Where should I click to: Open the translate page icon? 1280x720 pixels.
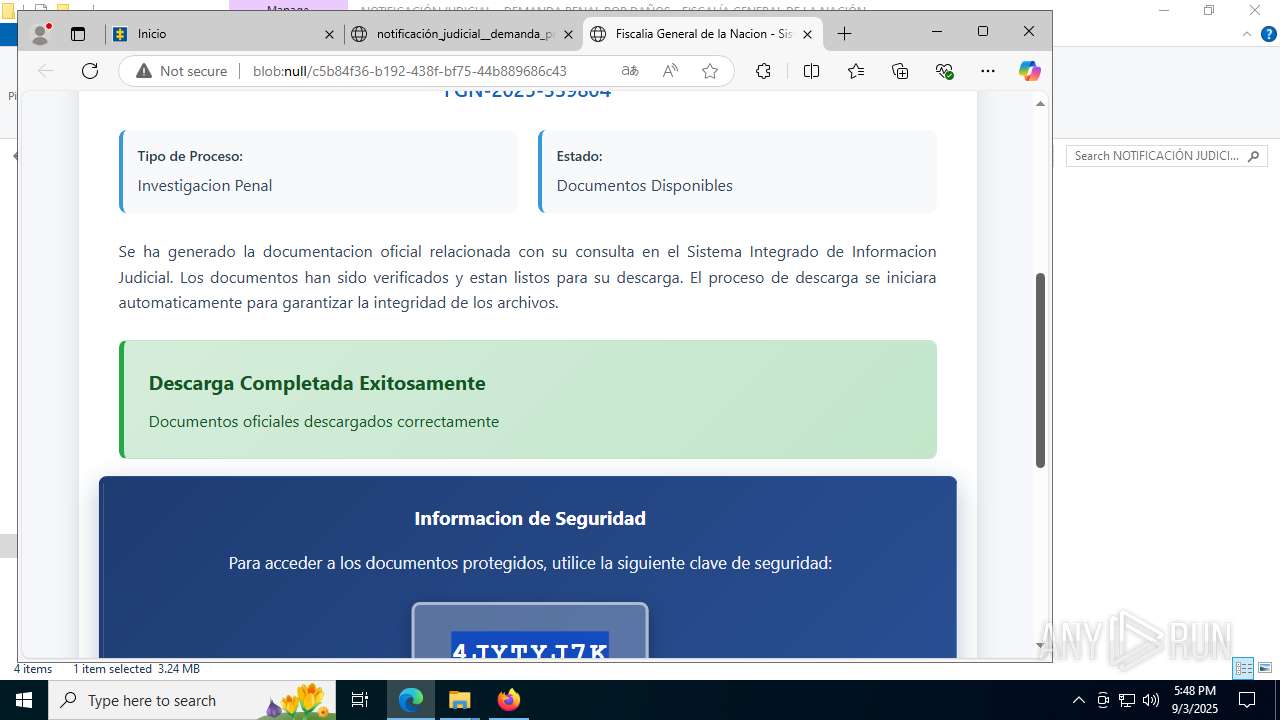pyautogui.click(x=630, y=71)
